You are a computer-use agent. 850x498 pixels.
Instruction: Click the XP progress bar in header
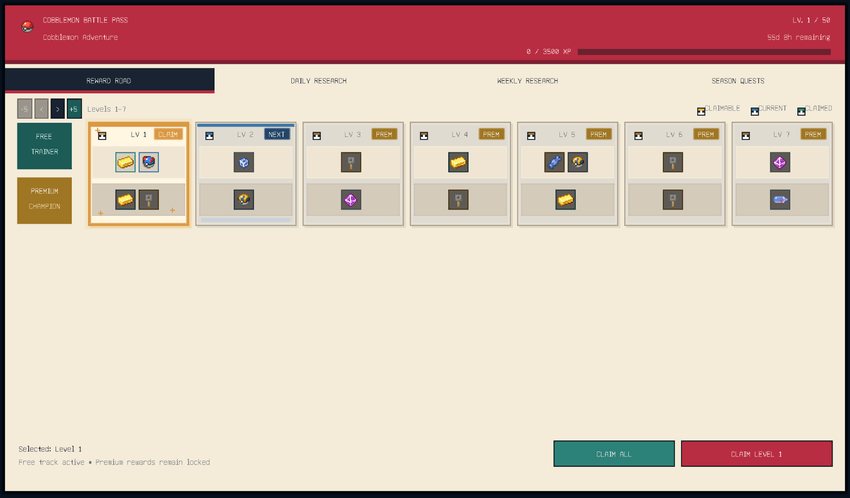(704, 51)
